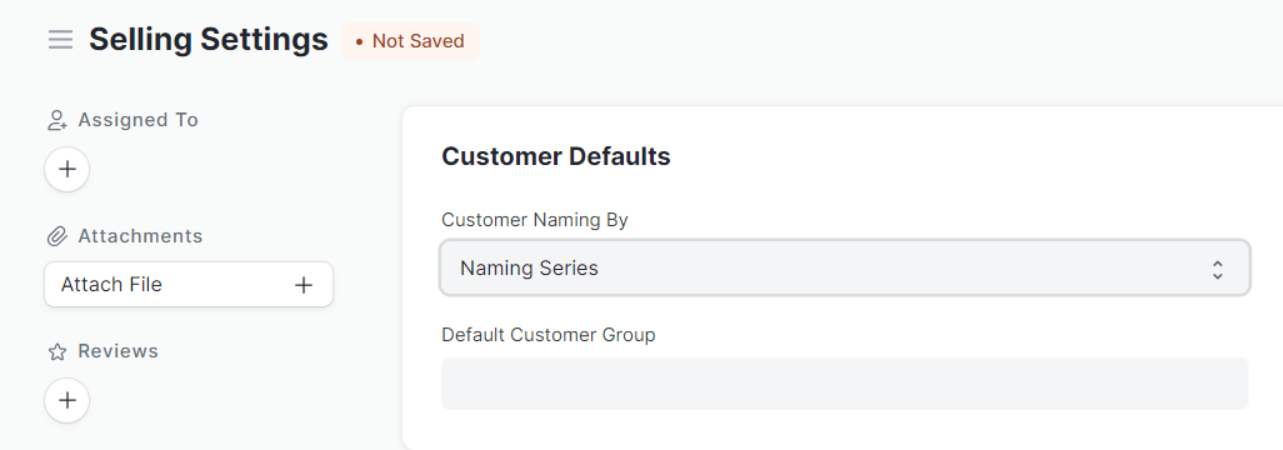1283x450 pixels.
Task: Add an assignee with the plus button
Action: 67,168
